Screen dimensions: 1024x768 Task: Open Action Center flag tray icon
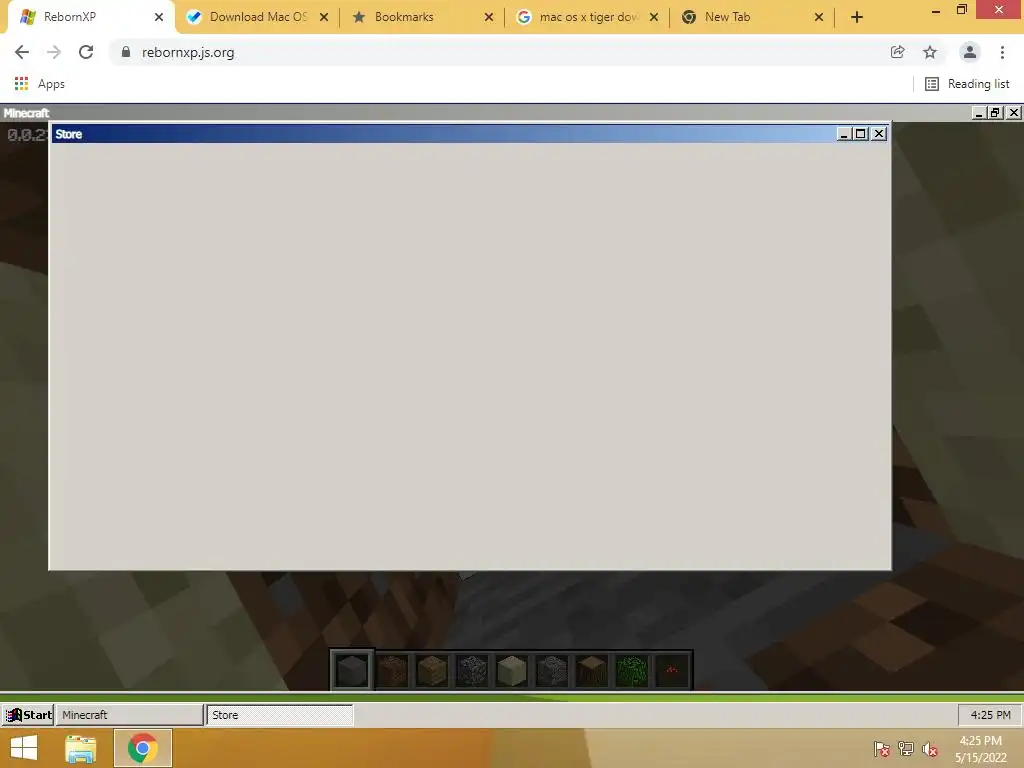tap(882, 748)
